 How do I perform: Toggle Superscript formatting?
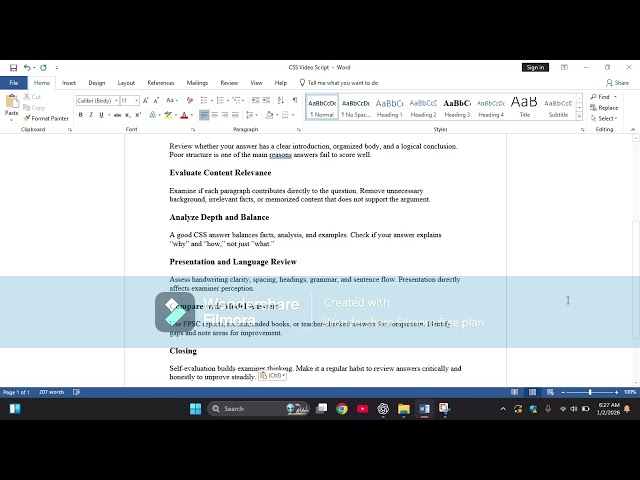[138, 115]
